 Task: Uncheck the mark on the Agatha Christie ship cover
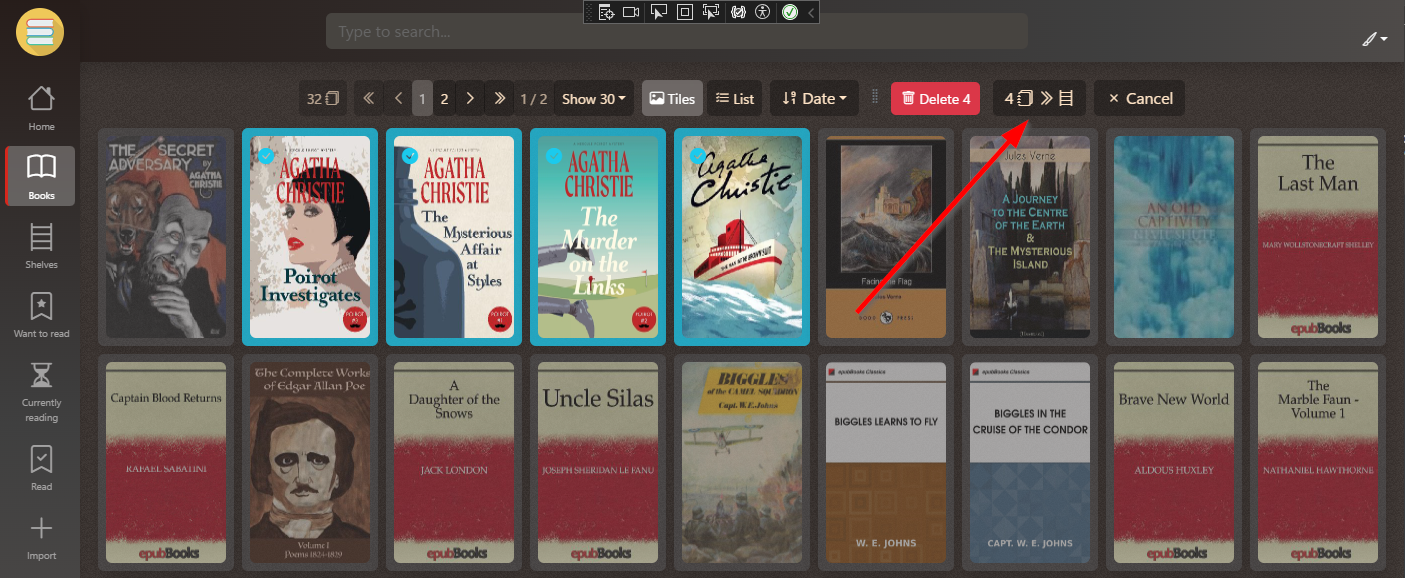697,155
